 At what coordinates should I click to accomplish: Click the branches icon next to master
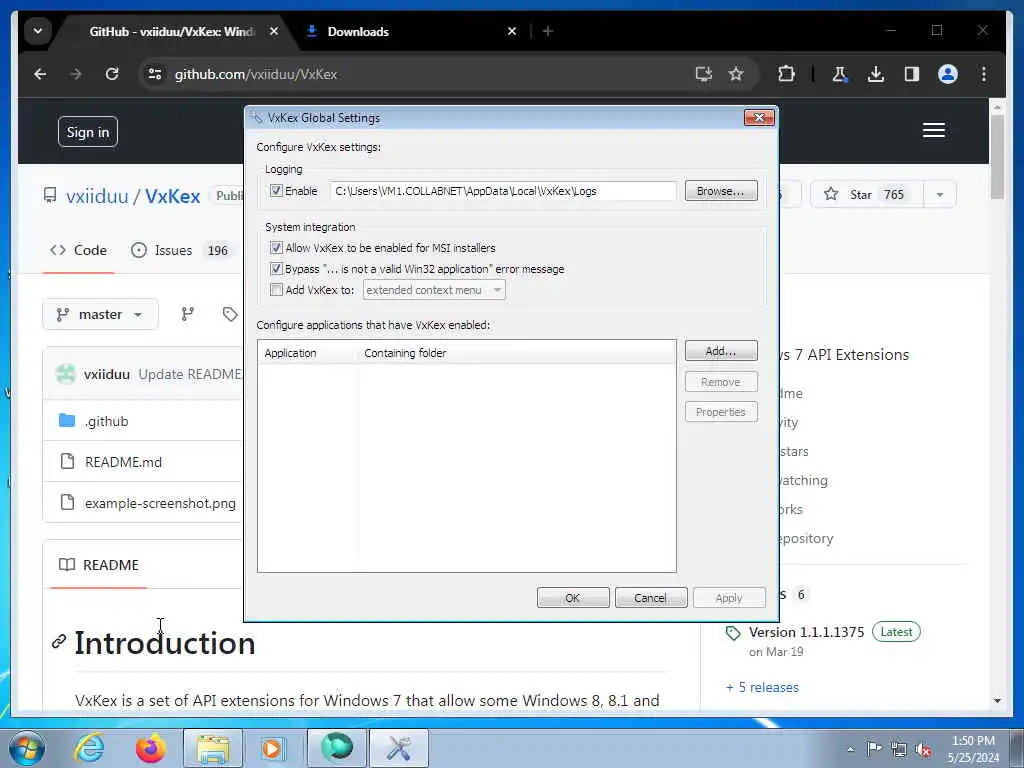coord(187,314)
